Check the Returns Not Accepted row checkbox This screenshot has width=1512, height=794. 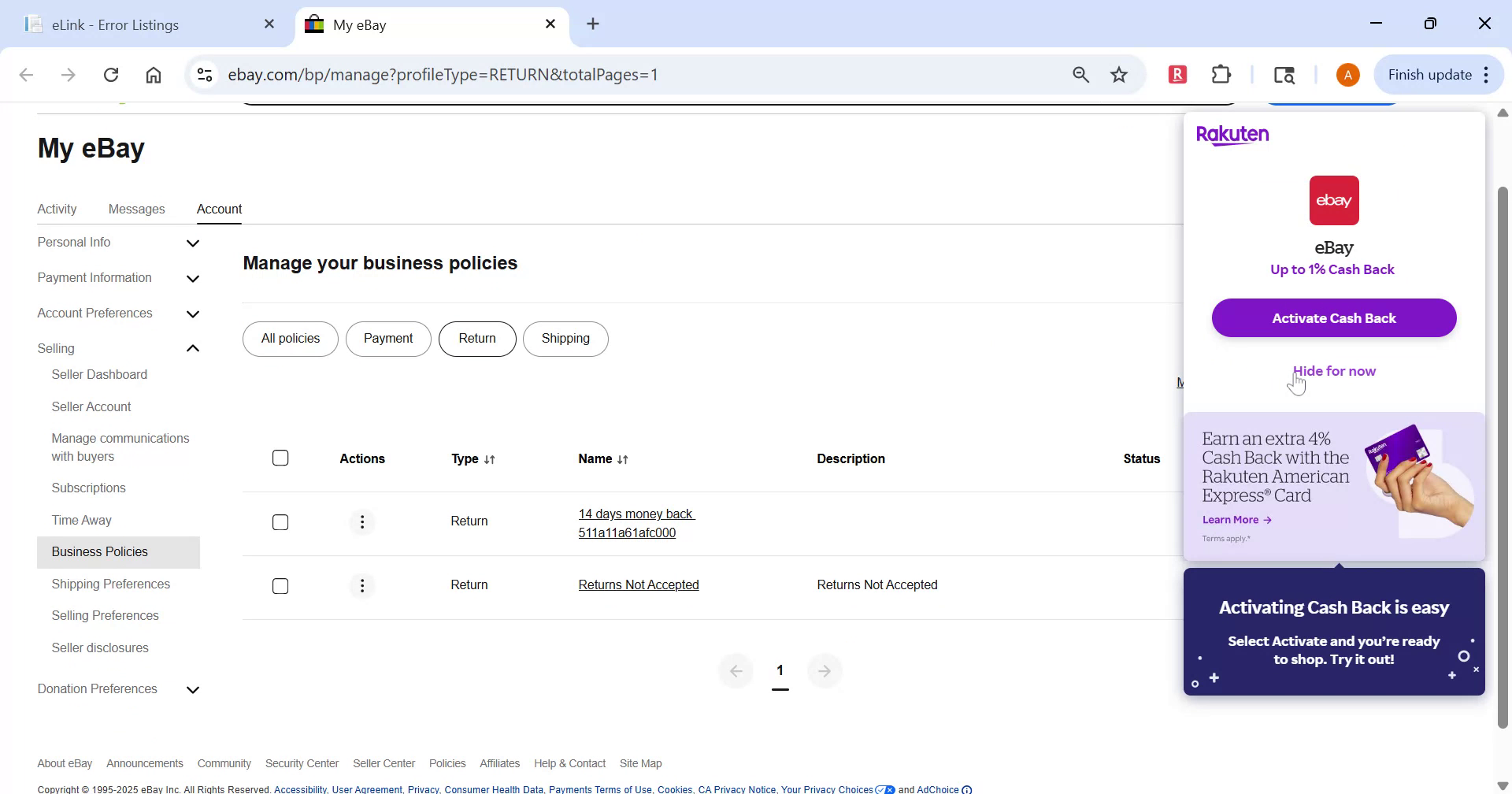pyautogui.click(x=280, y=585)
